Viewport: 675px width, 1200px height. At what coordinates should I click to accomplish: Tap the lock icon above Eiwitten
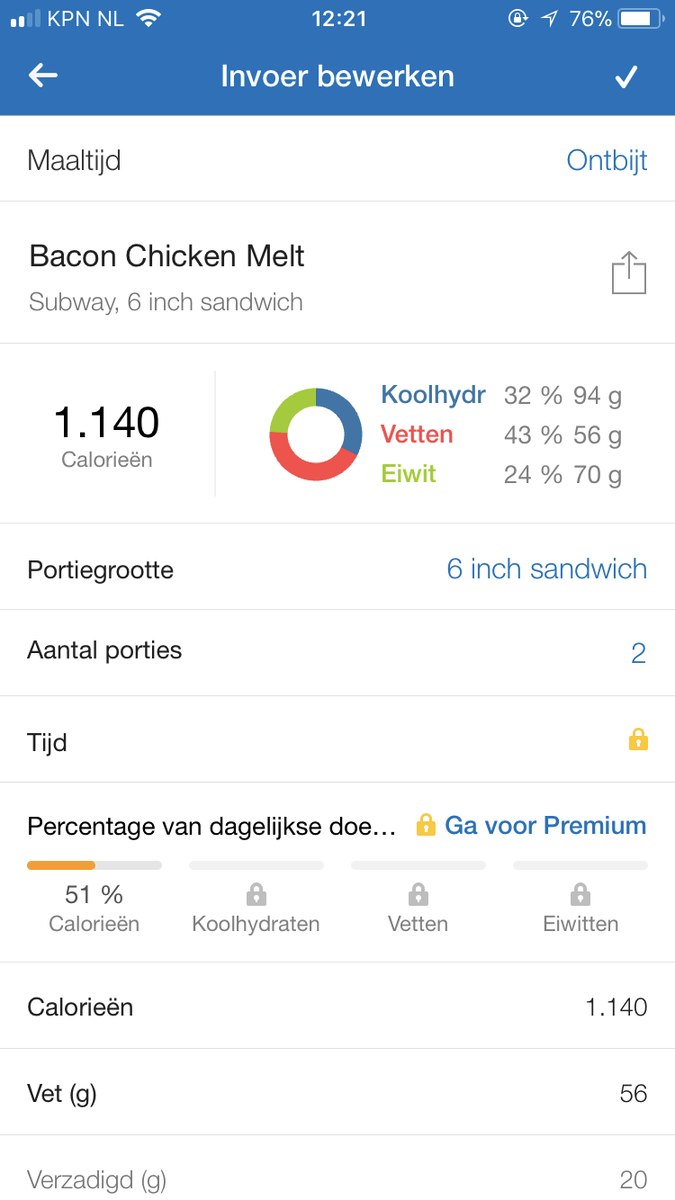click(x=580, y=893)
